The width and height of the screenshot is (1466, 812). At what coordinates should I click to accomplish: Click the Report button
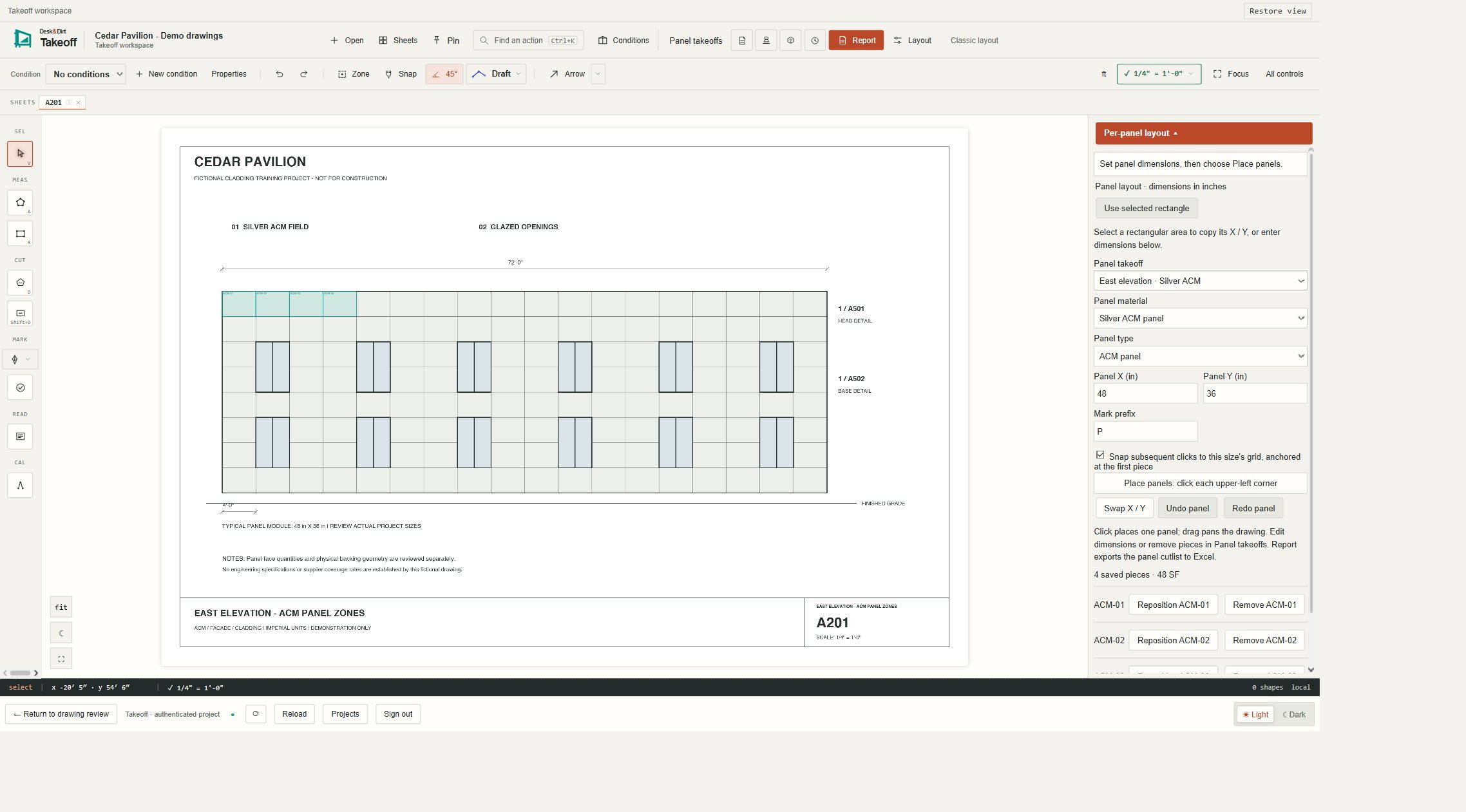click(x=856, y=41)
